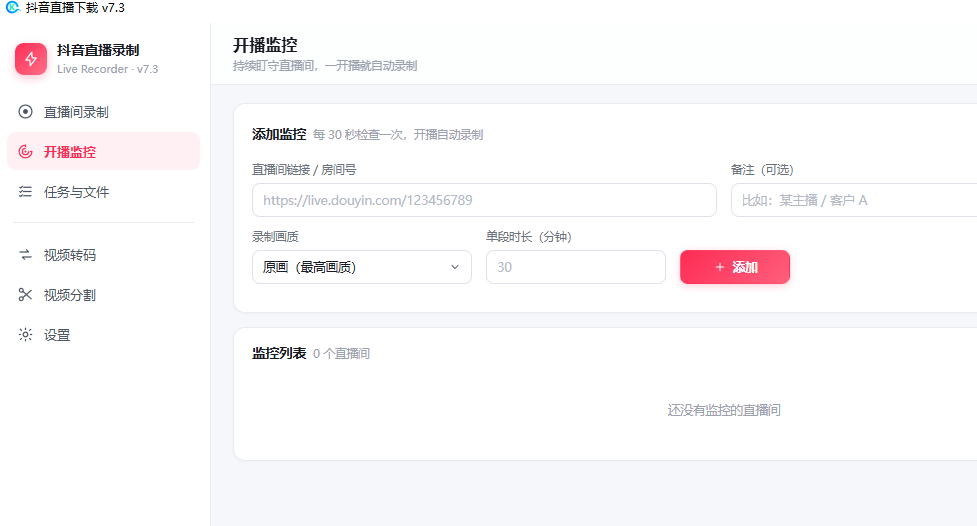Open 设置 from the sidebar
977x526 pixels.
click(103, 335)
